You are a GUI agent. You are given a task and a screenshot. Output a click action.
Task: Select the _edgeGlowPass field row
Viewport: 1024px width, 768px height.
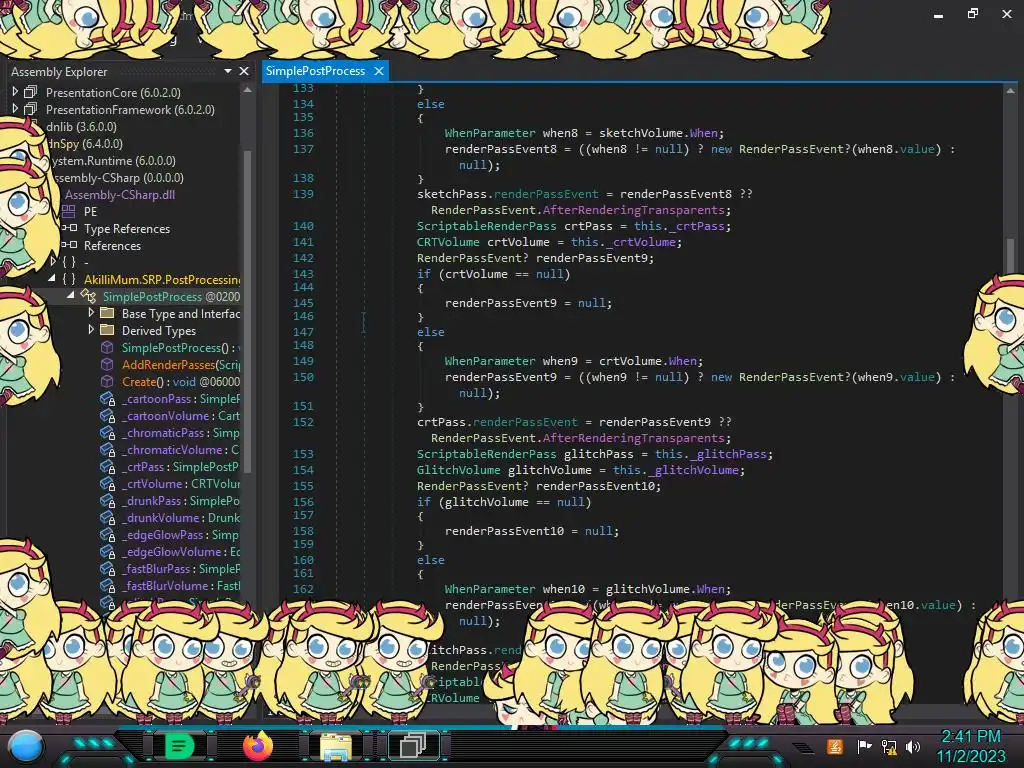pos(170,535)
